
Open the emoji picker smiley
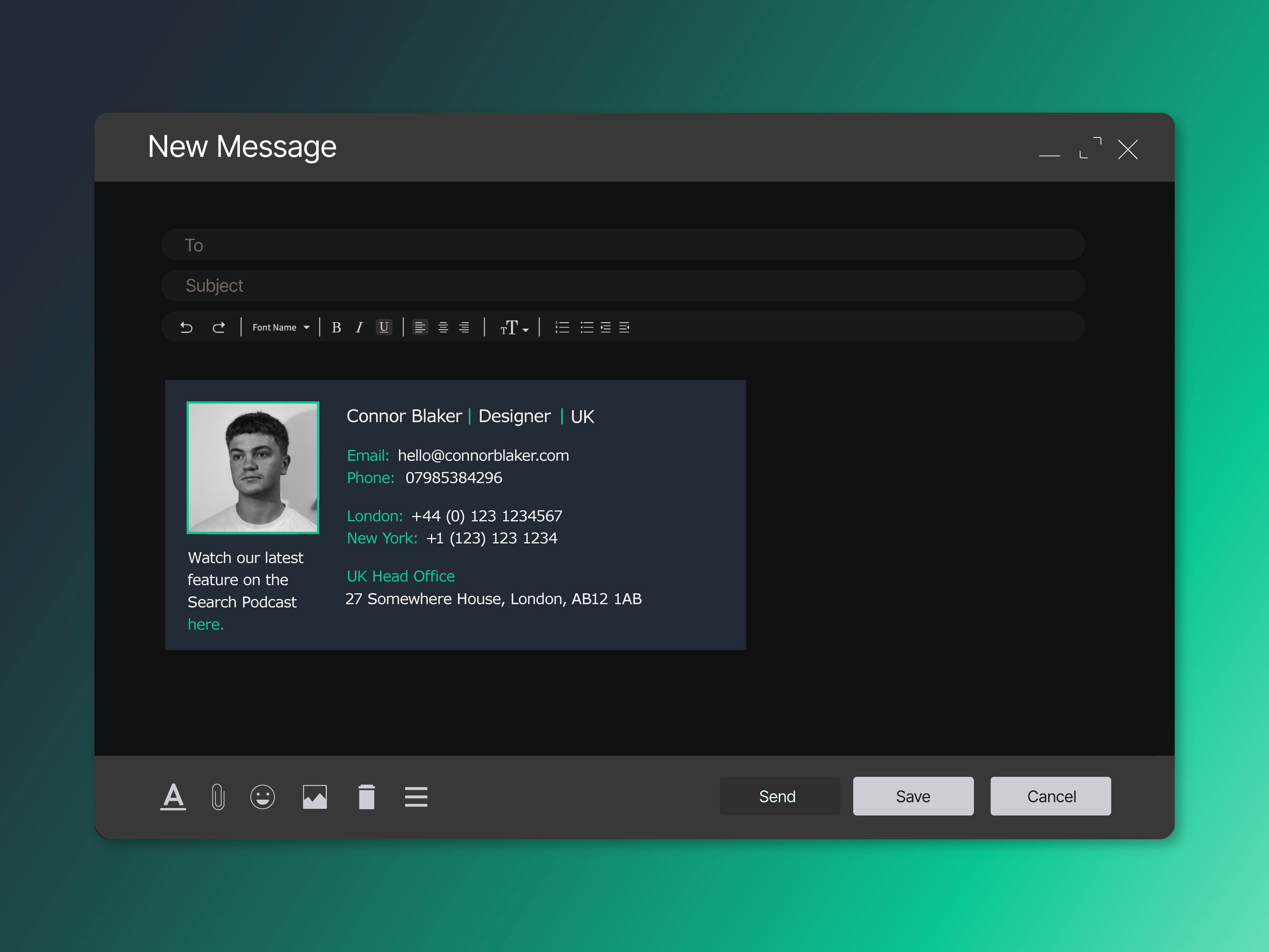point(263,797)
